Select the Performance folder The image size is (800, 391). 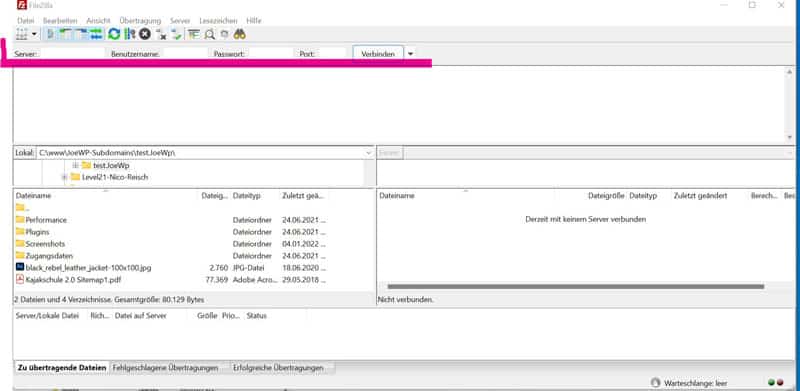[x=46, y=220]
